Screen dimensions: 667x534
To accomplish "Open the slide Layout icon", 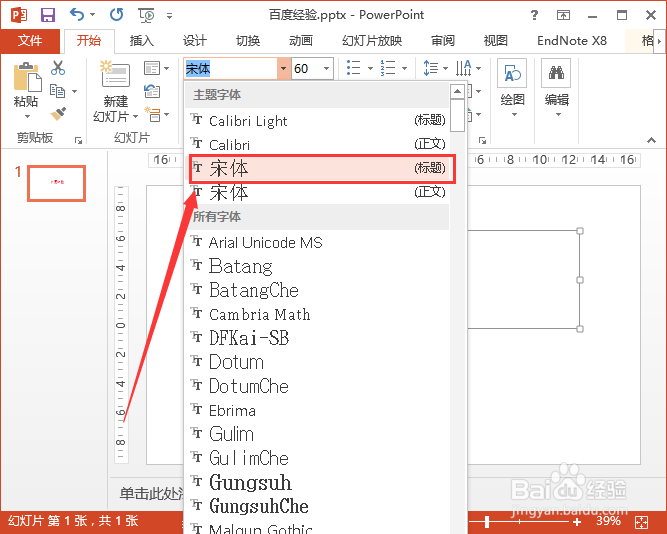I will coord(152,68).
